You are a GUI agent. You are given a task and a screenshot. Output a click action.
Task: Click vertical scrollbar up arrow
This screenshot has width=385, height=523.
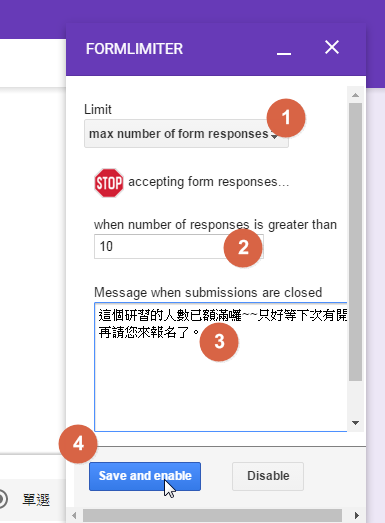(355, 95)
